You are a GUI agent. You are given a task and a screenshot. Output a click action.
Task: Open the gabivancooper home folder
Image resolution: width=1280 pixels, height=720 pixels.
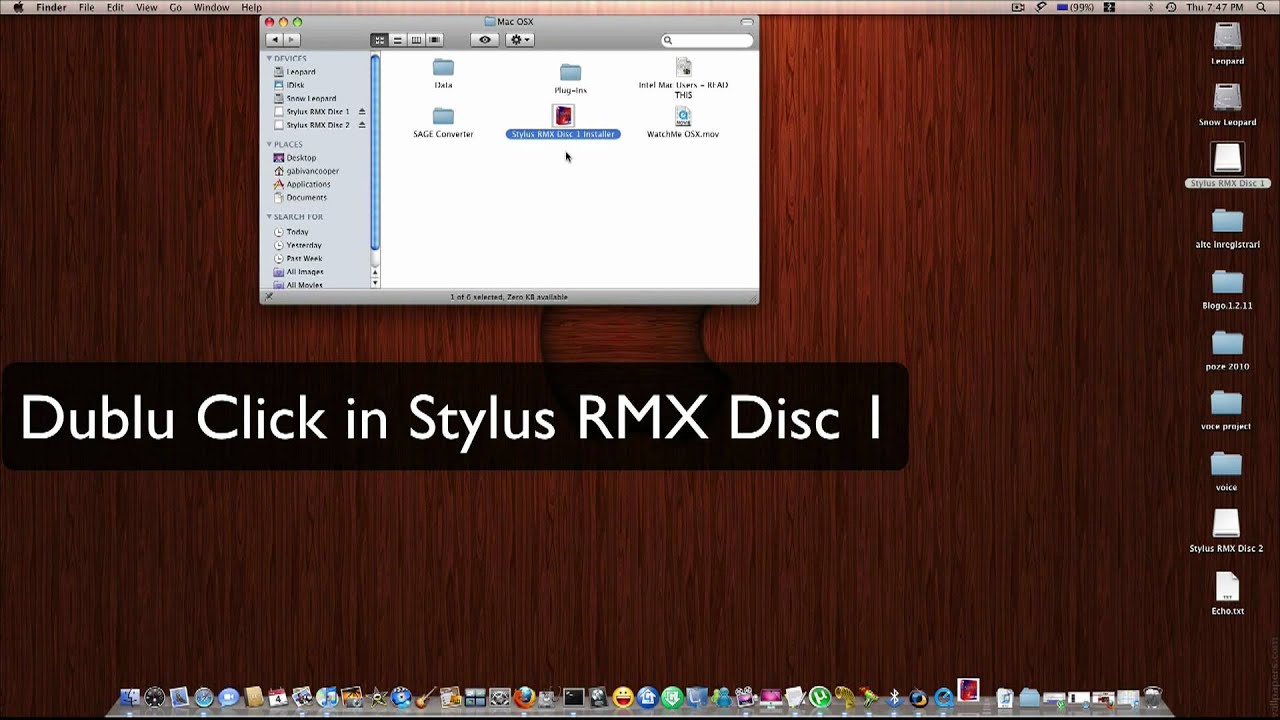pyautogui.click(x=306, y=171)
